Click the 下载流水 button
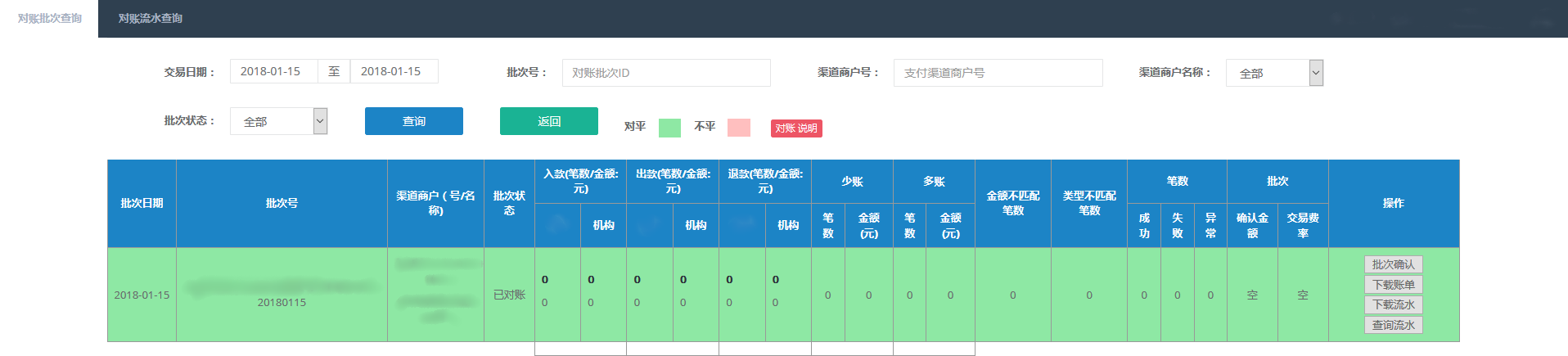Screen dimensions: 1568x356 coord(1394,304)
